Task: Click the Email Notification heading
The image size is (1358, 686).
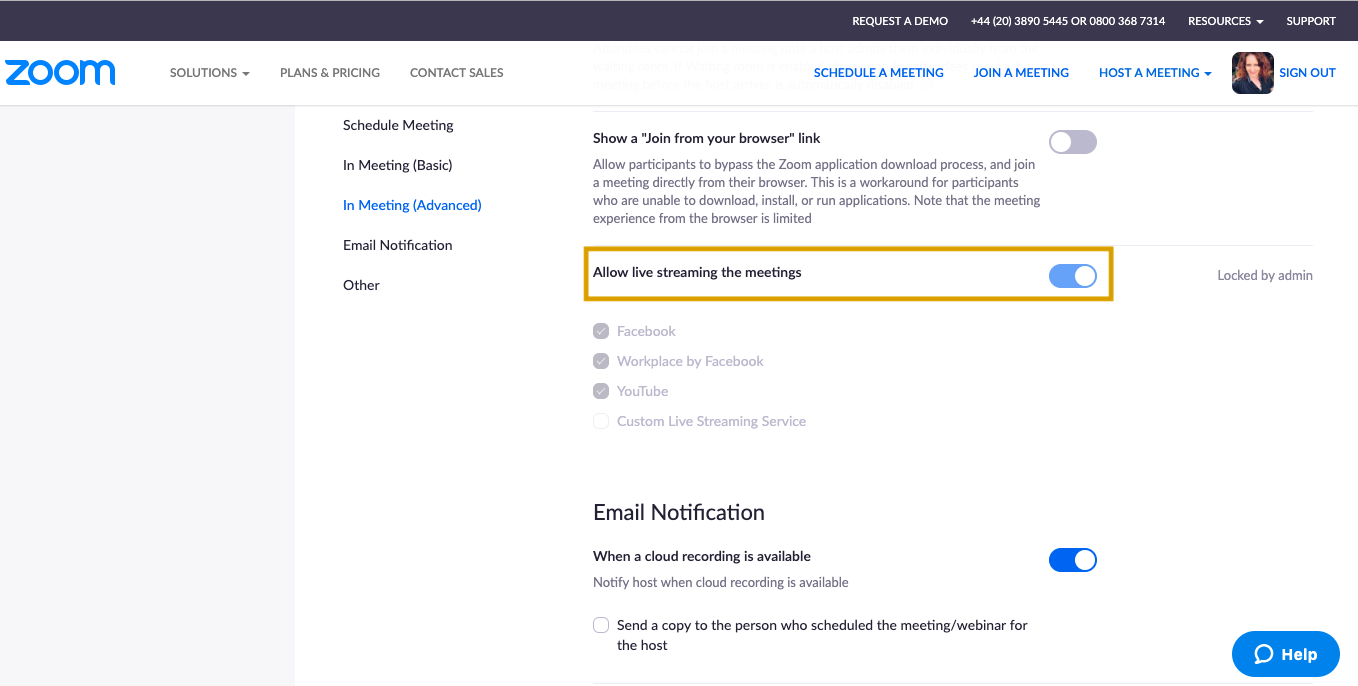Action: point(679,512)
